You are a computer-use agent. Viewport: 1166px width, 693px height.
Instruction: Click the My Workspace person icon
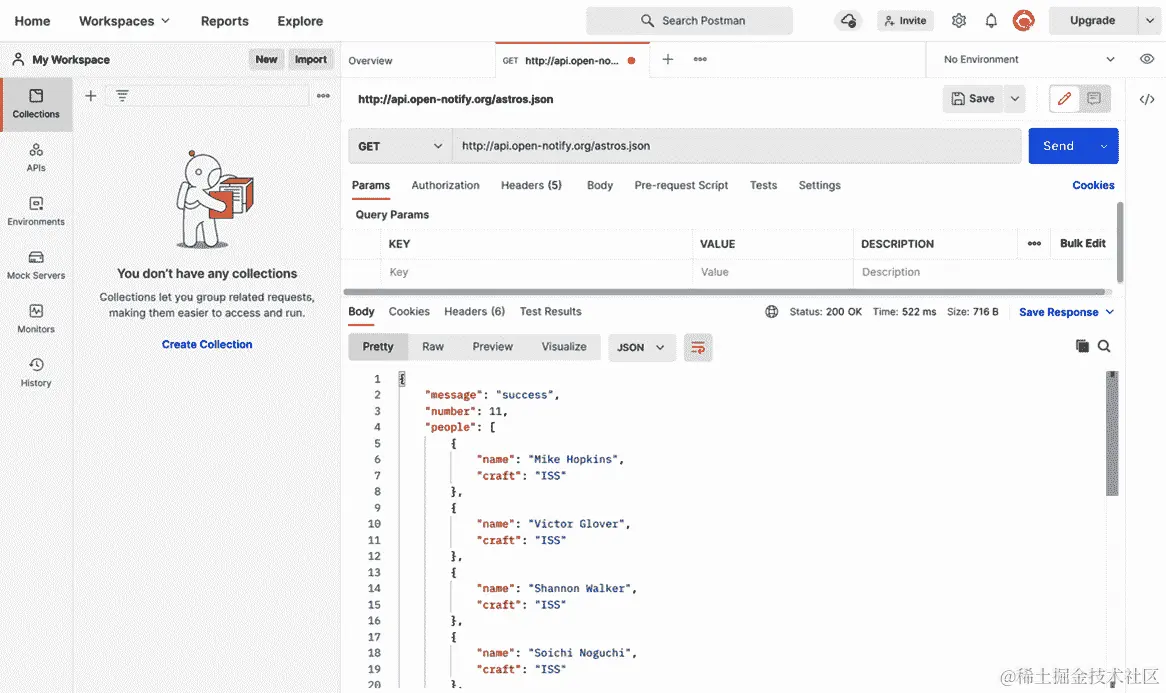18,59
